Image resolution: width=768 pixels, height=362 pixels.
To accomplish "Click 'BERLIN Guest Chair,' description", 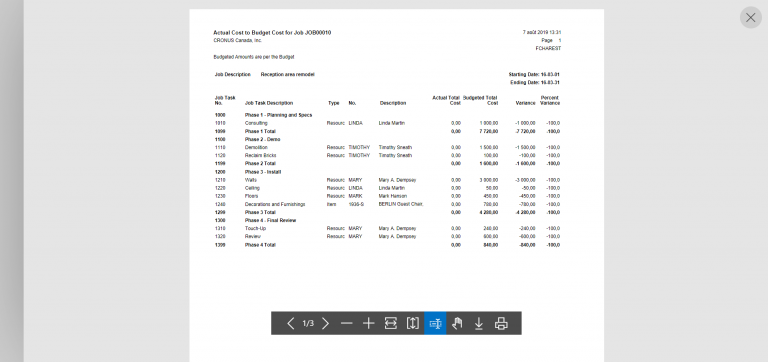I will [401, 204].
